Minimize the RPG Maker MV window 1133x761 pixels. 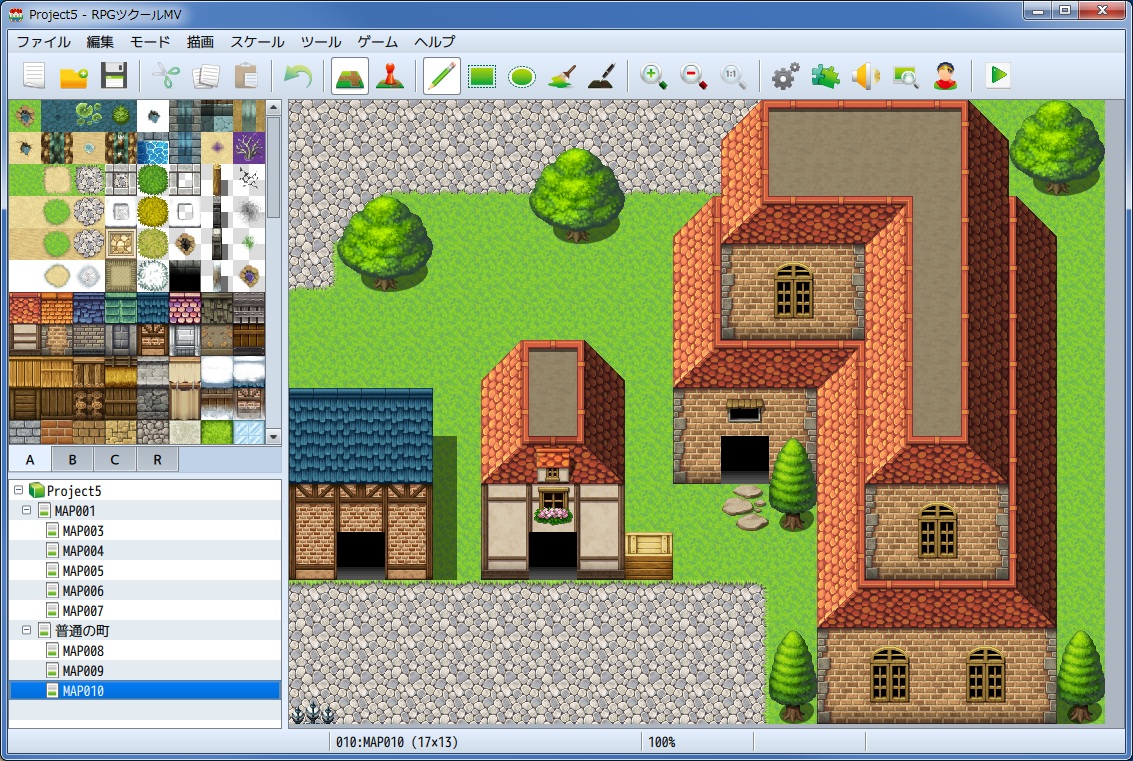coord(1038,11)
